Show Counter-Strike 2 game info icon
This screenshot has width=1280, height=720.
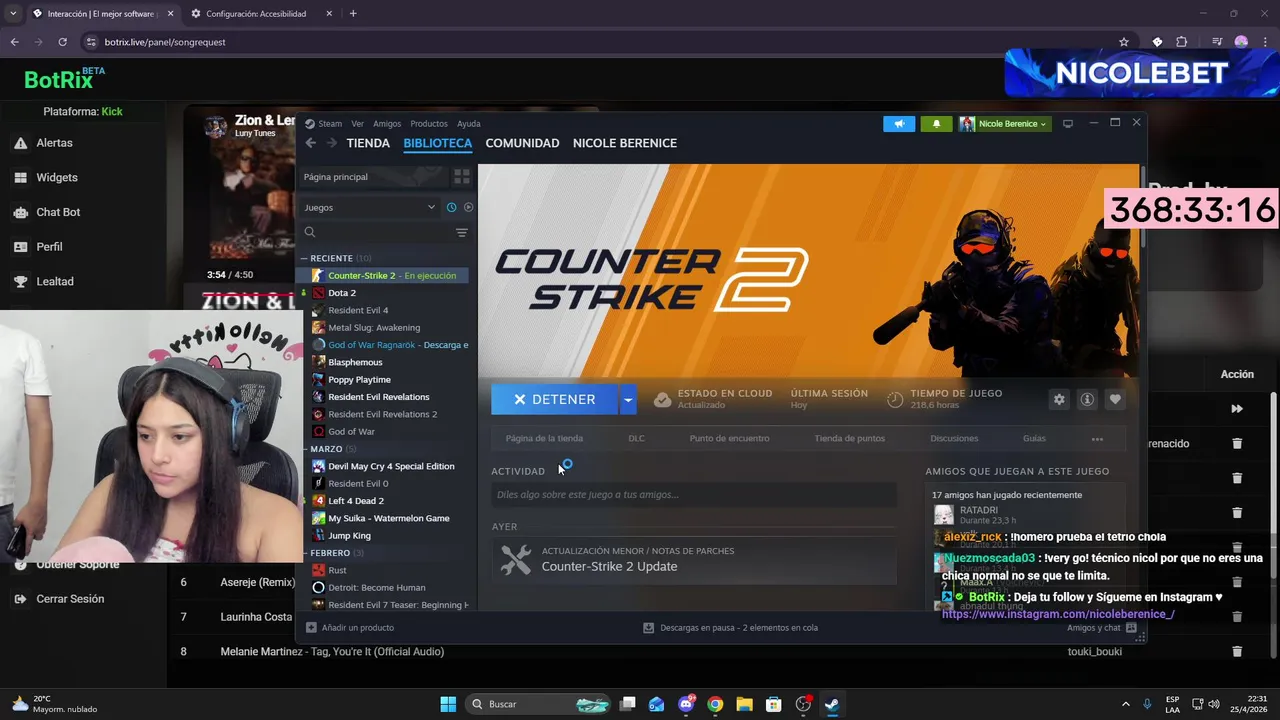pos(1087,399)
